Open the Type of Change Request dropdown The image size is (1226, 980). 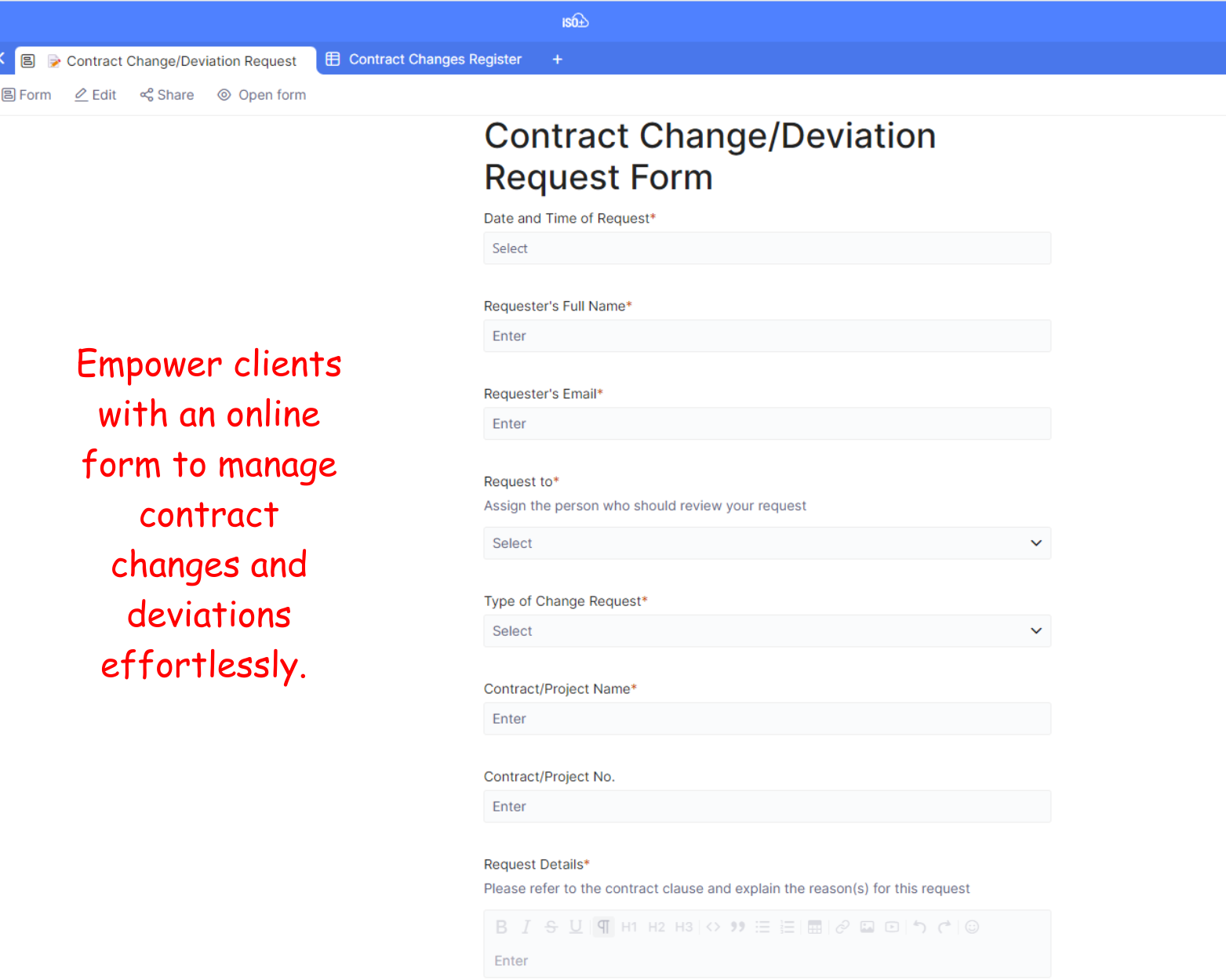click(766, 631)
